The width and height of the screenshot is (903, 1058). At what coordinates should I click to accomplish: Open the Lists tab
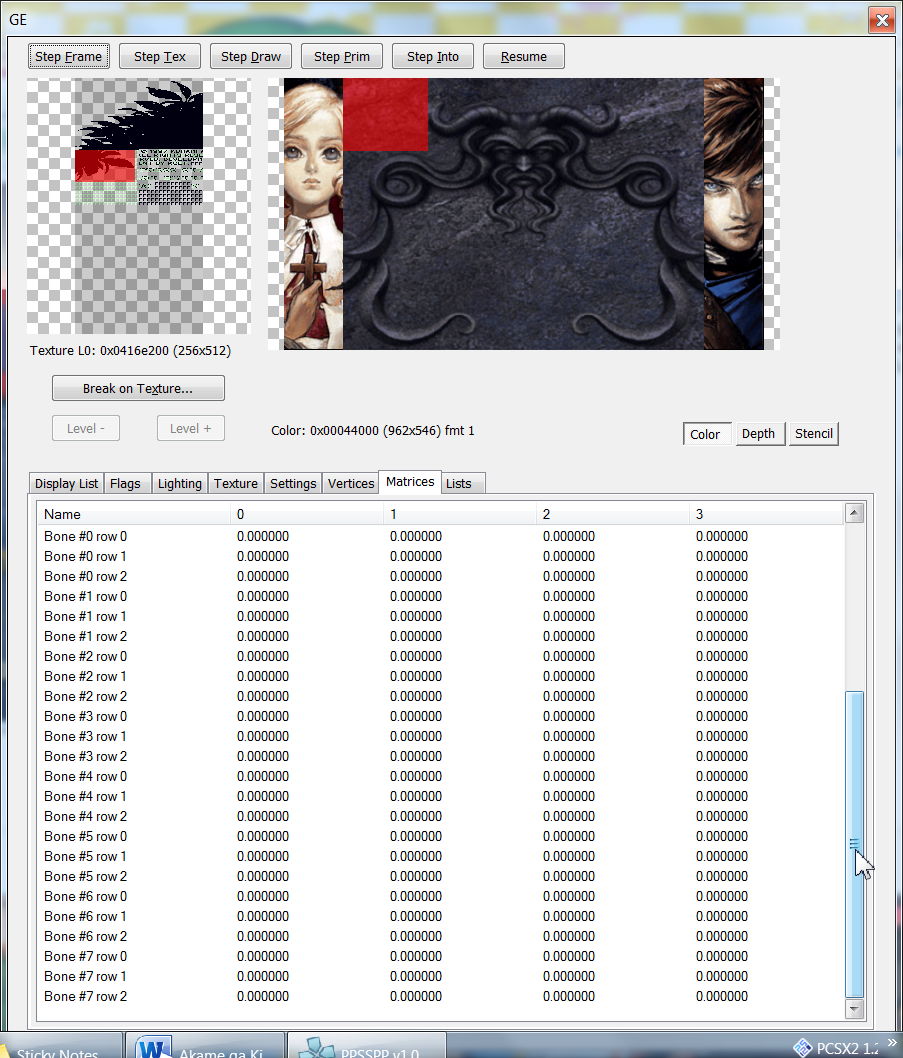tap(459, 484)
